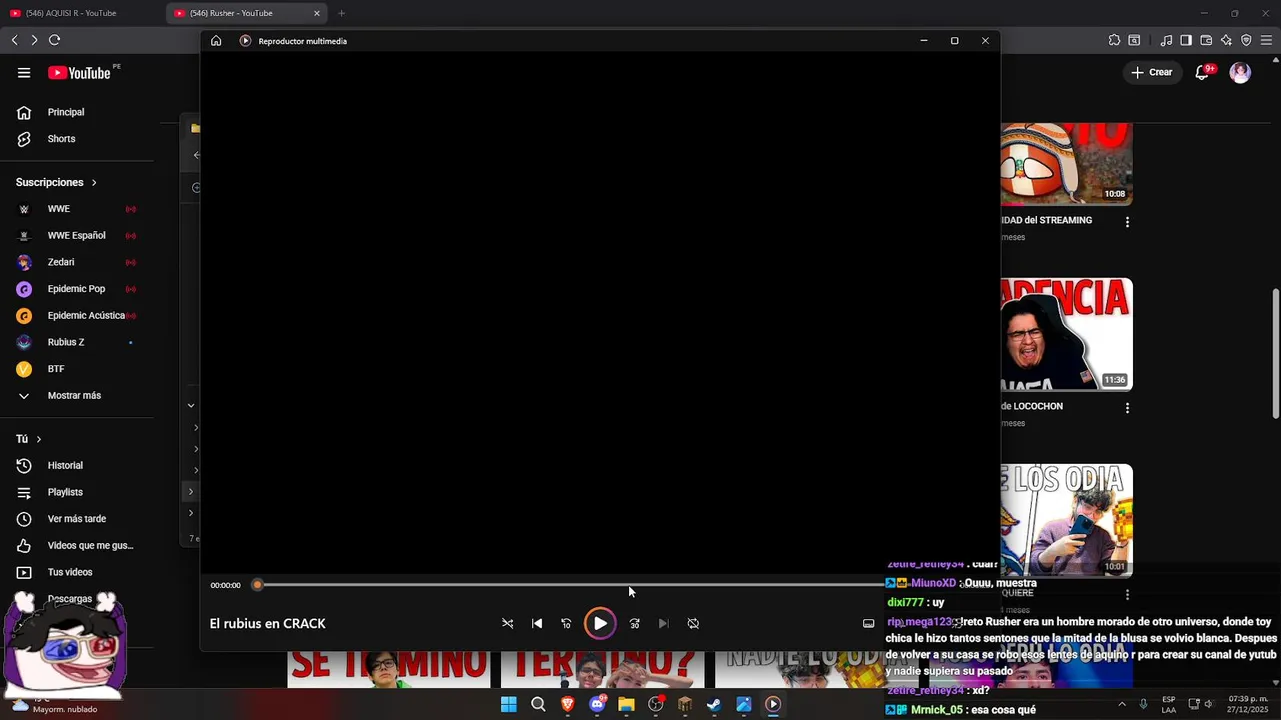Open Discord from taskbar
The image size is (1281, 720).
(597, 704)
